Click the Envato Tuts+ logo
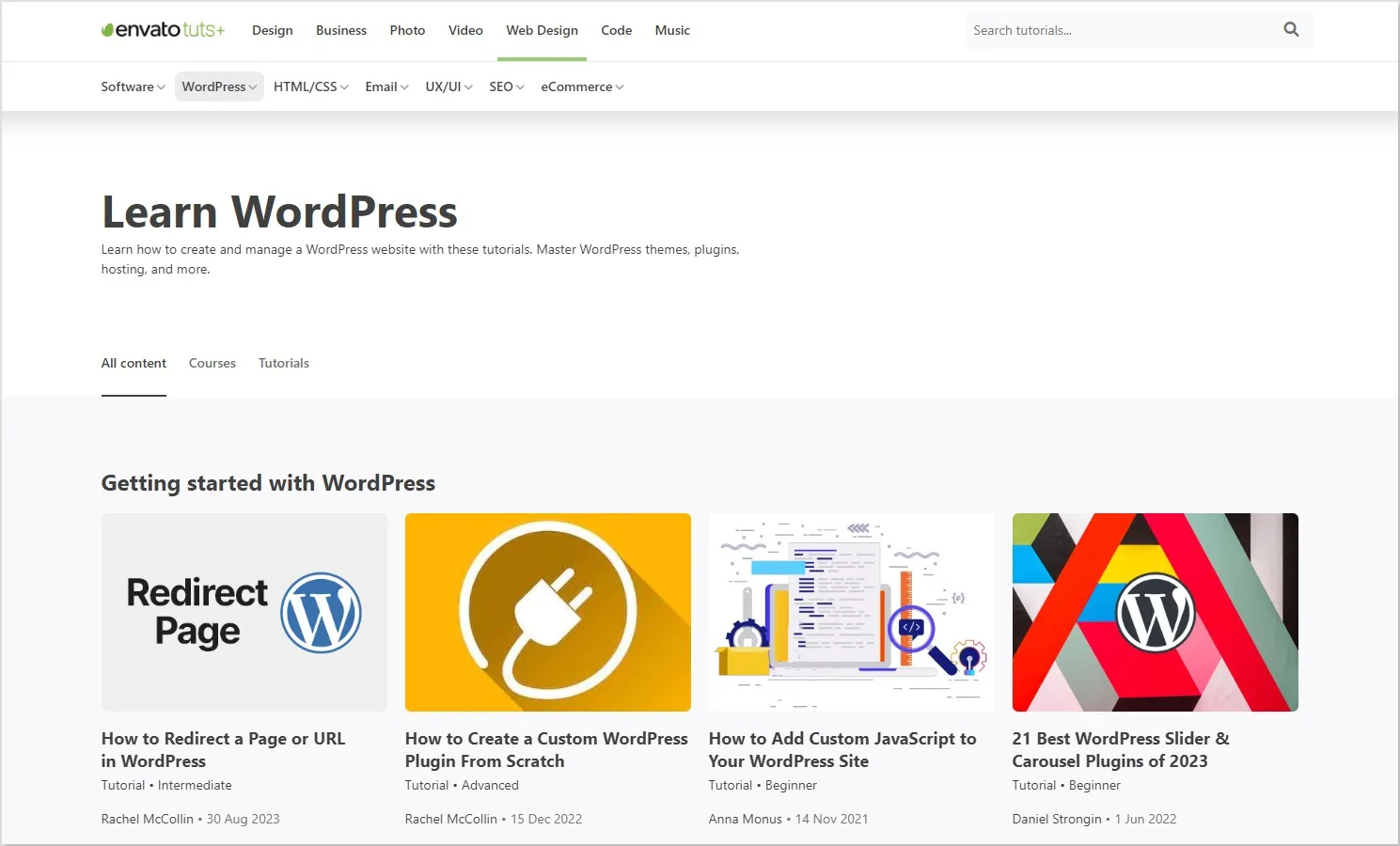Screen dimensions: 1400x846 click(164, 30)
